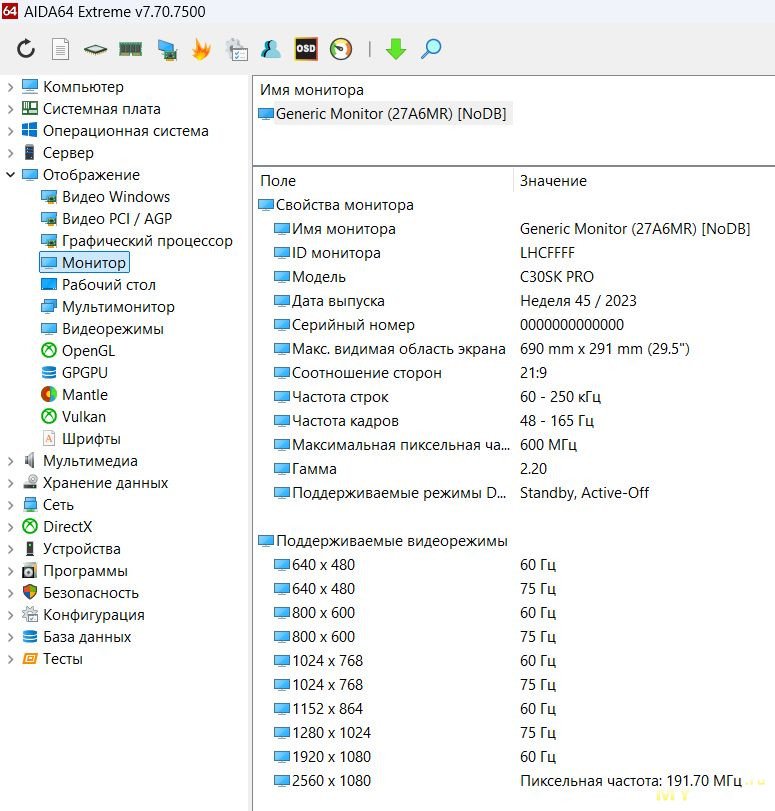Open the Report page icon
The image size is (775, 811).
(61, 50)
